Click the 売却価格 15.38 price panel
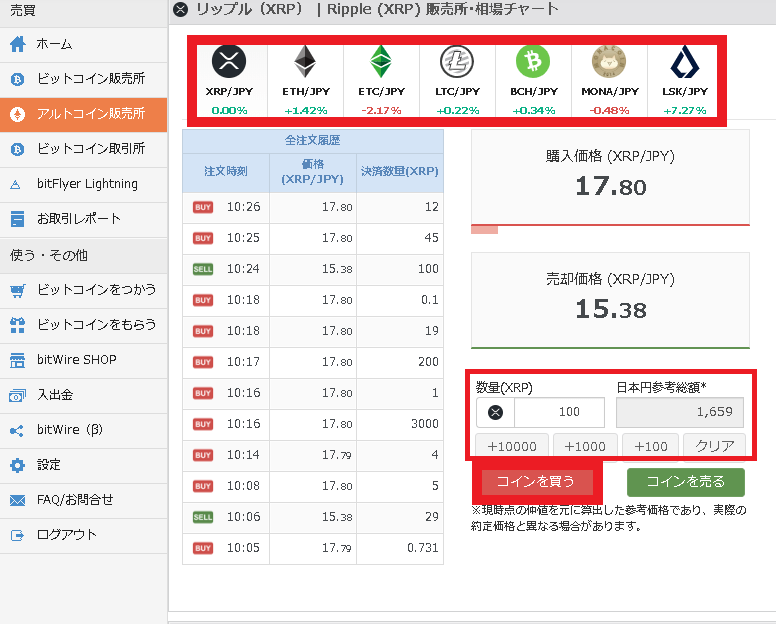Viewport: 776px width, 624px height. click(x=610, y=300)
